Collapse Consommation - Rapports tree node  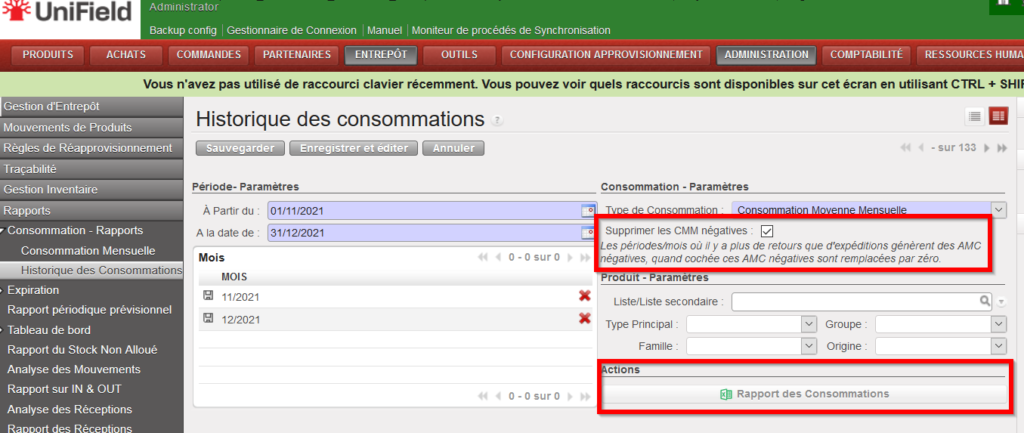click(3, 231)
